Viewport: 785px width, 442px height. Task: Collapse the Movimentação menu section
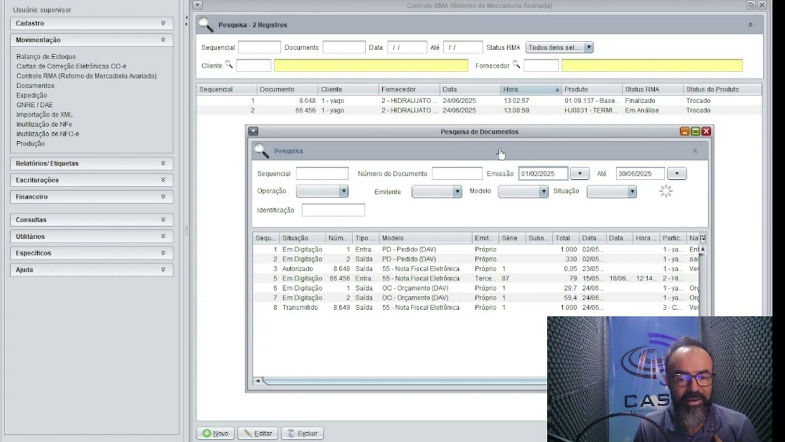tap(92, 40)
